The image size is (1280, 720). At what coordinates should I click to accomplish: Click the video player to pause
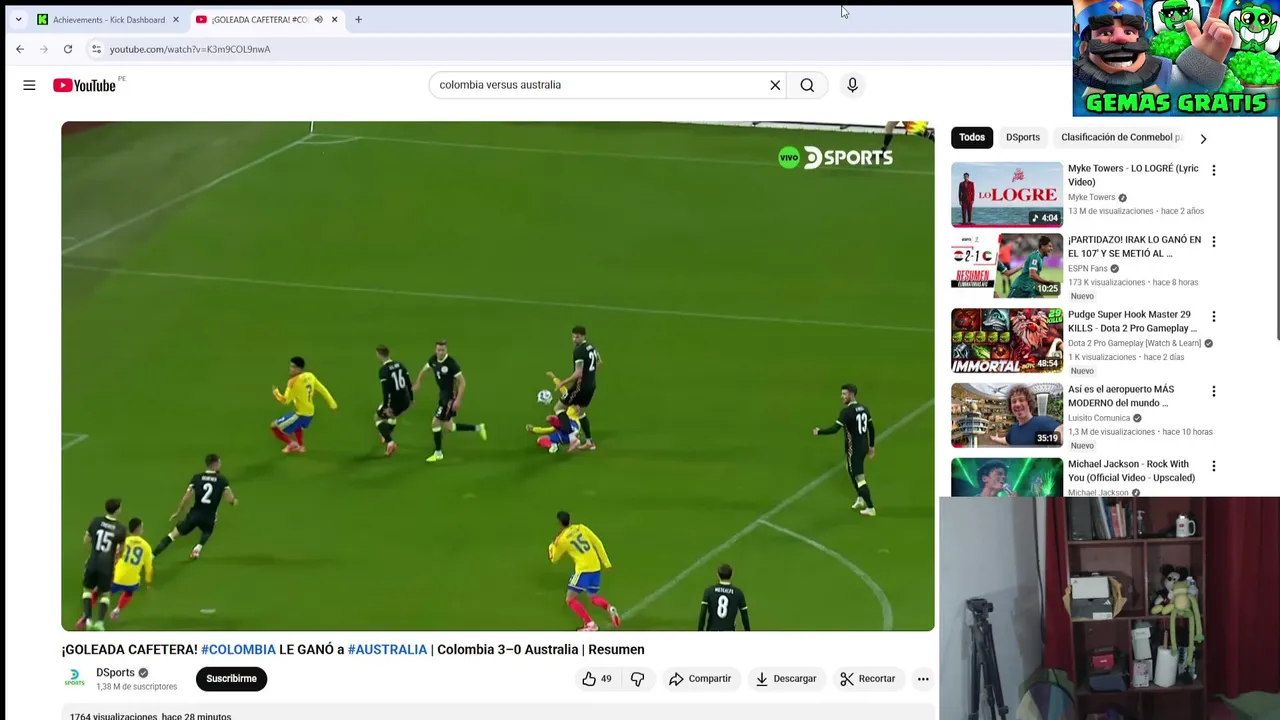(498, 376)
